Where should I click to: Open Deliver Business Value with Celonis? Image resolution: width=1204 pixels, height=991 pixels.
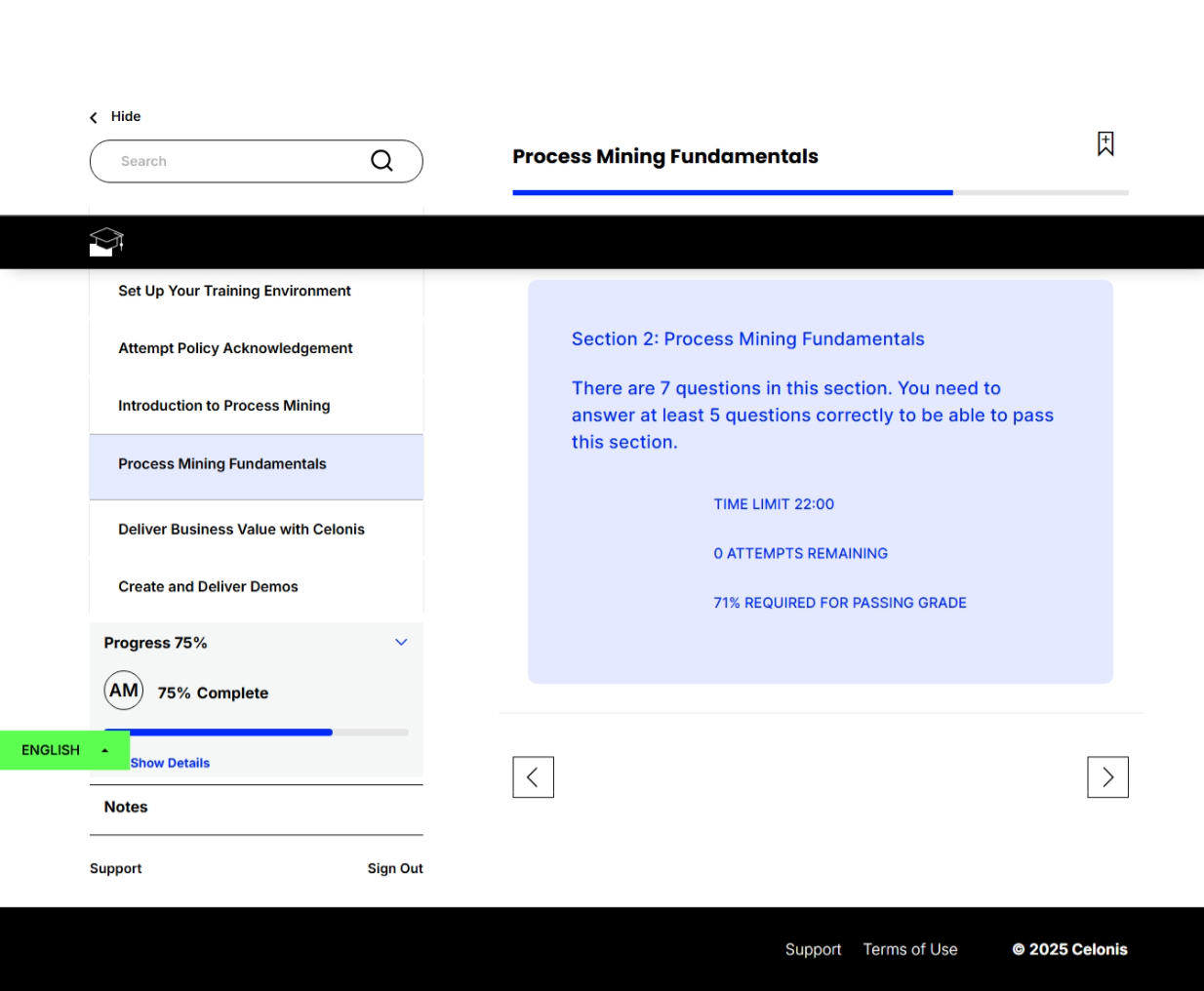point(257,530)
